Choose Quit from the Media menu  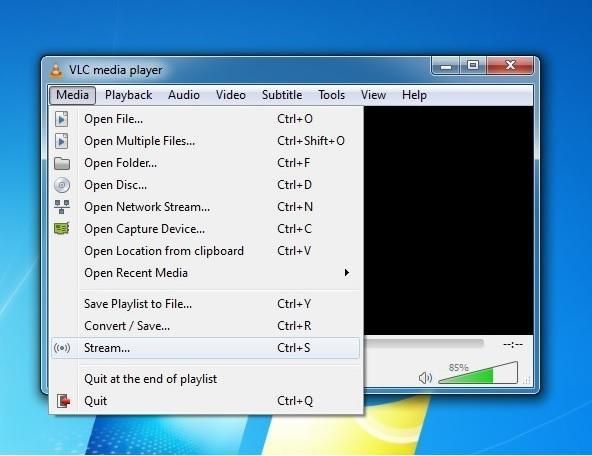click(206, 401)
